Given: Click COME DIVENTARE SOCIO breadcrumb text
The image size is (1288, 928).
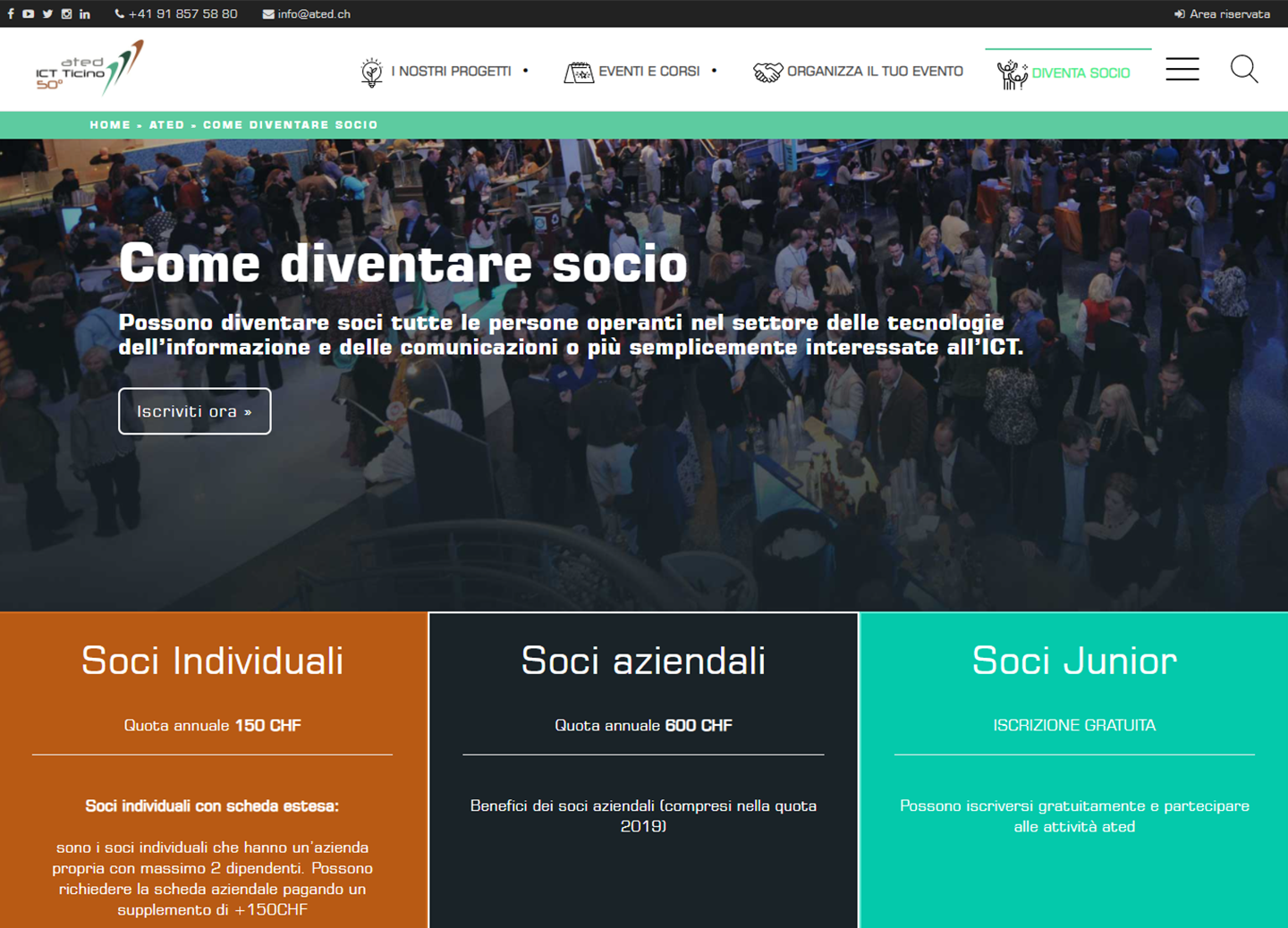Looking at the screenshot, I should coord(291,125).
